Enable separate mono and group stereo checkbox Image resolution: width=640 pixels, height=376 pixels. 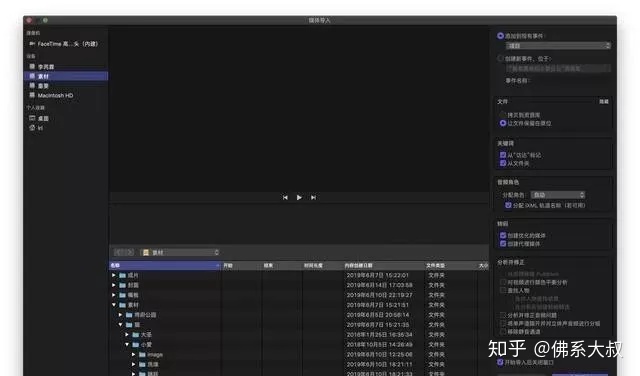pyautogui.click(x=503, y=323)
